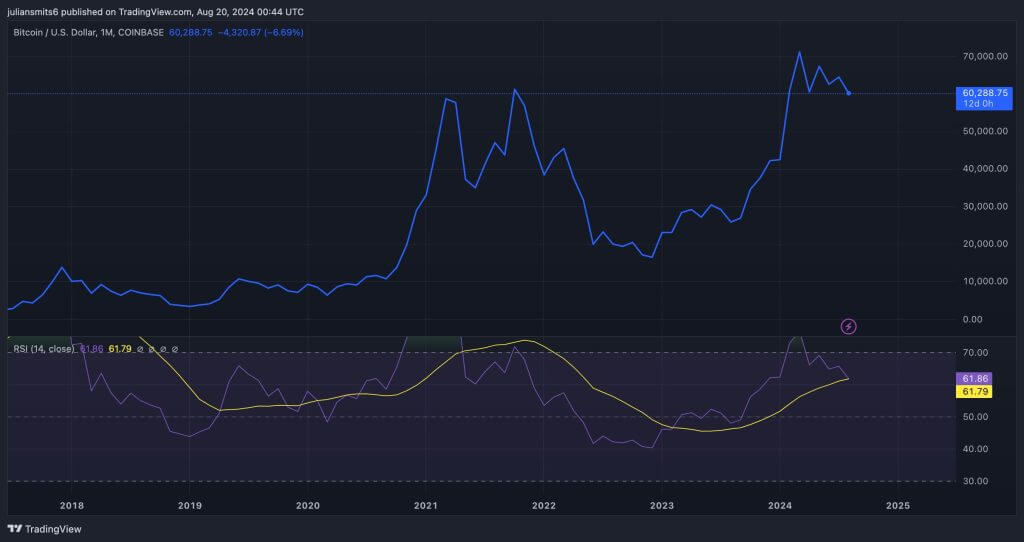This screenshot has height=542, width=1024.
Task: Click the 2023 label on the time axis
Action: 662,505
